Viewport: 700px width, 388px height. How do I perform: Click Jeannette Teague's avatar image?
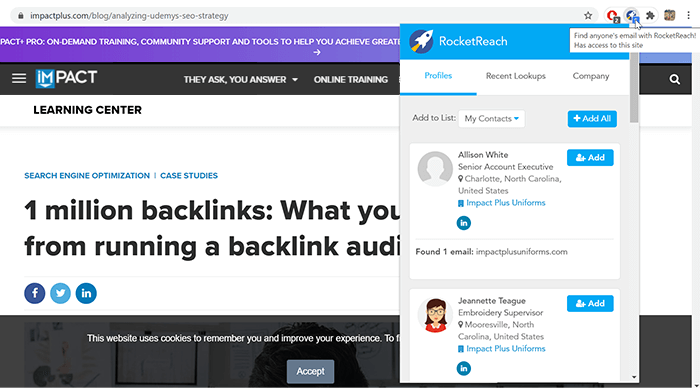(x=435, y=315)
